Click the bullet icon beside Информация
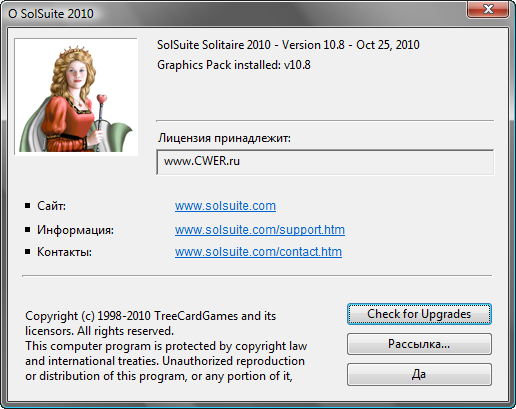516x409 pixels. (x=28, y=229)
